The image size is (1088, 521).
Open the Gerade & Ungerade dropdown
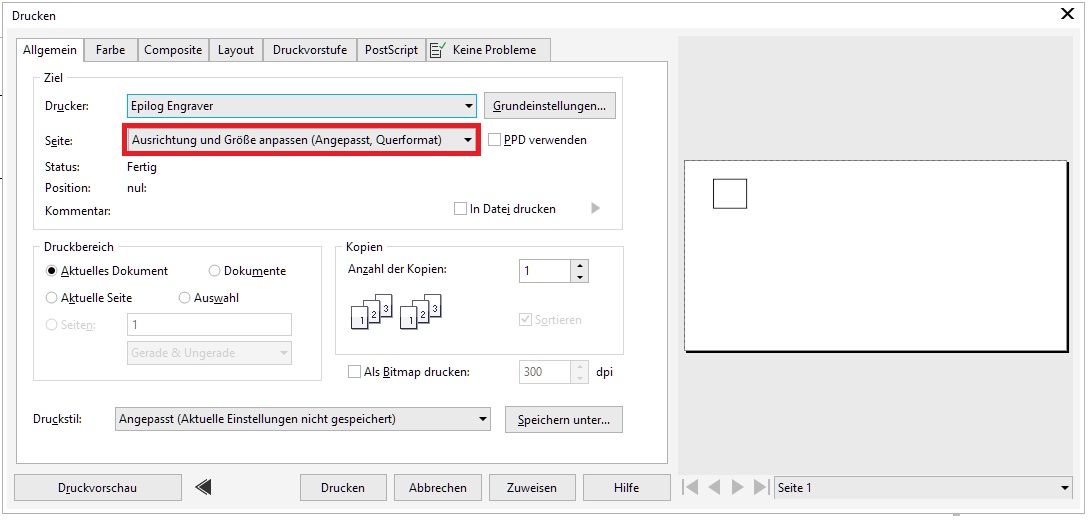tap(209, 352)
